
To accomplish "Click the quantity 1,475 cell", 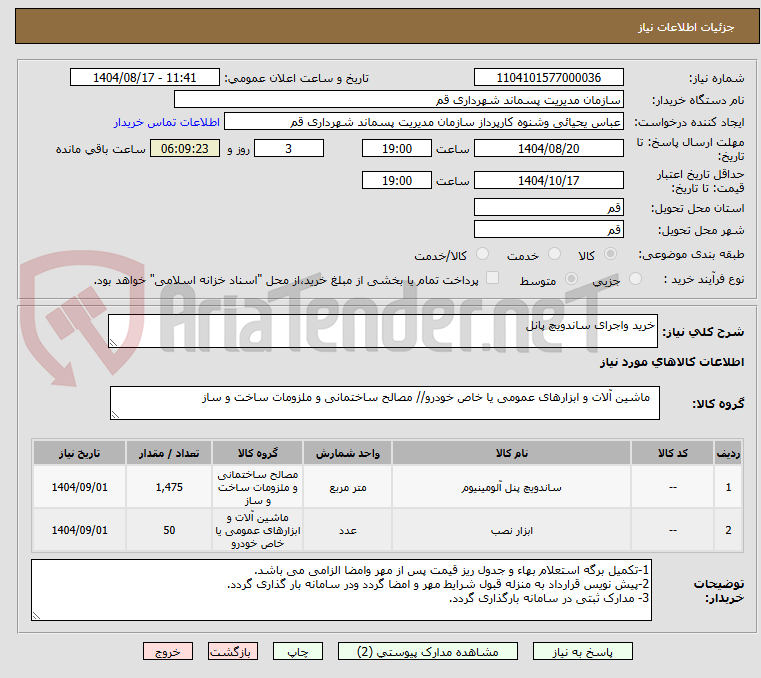I will (169, 487).
